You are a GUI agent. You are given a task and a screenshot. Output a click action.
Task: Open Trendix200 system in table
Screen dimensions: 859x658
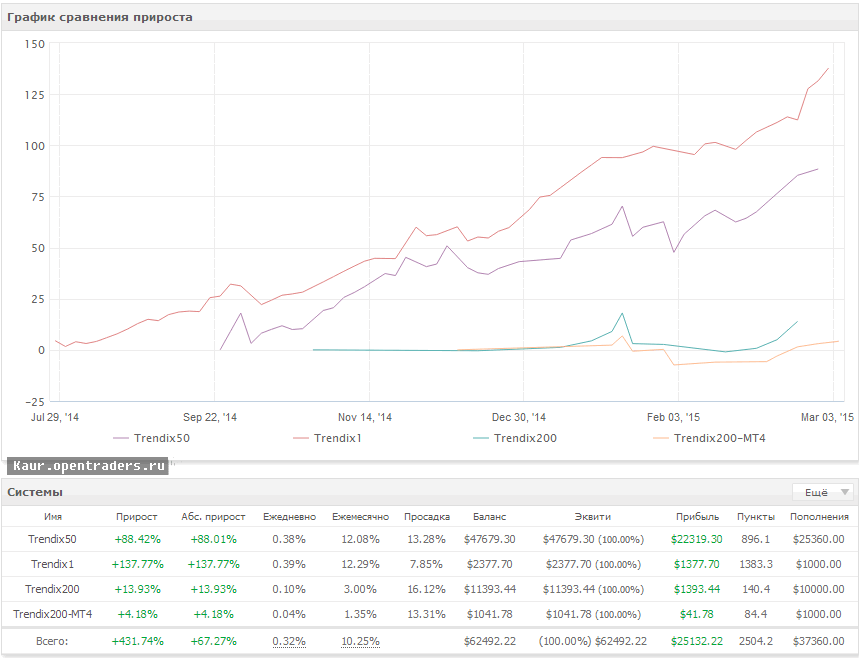pyautogui.click(x=53, y=589)
